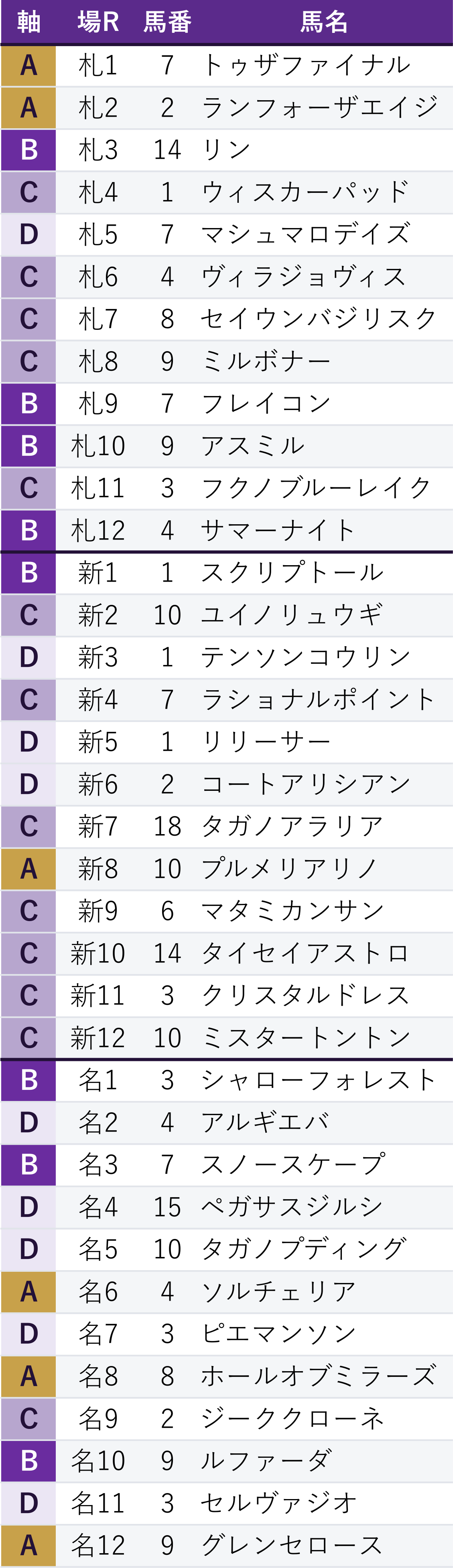Click race cell 札6

98,277
